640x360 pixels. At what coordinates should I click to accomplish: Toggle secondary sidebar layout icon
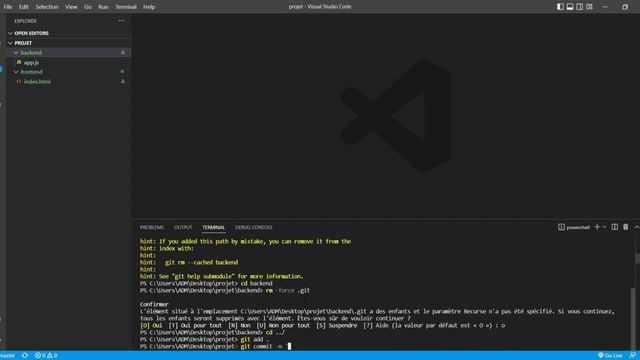click(580, 7)
